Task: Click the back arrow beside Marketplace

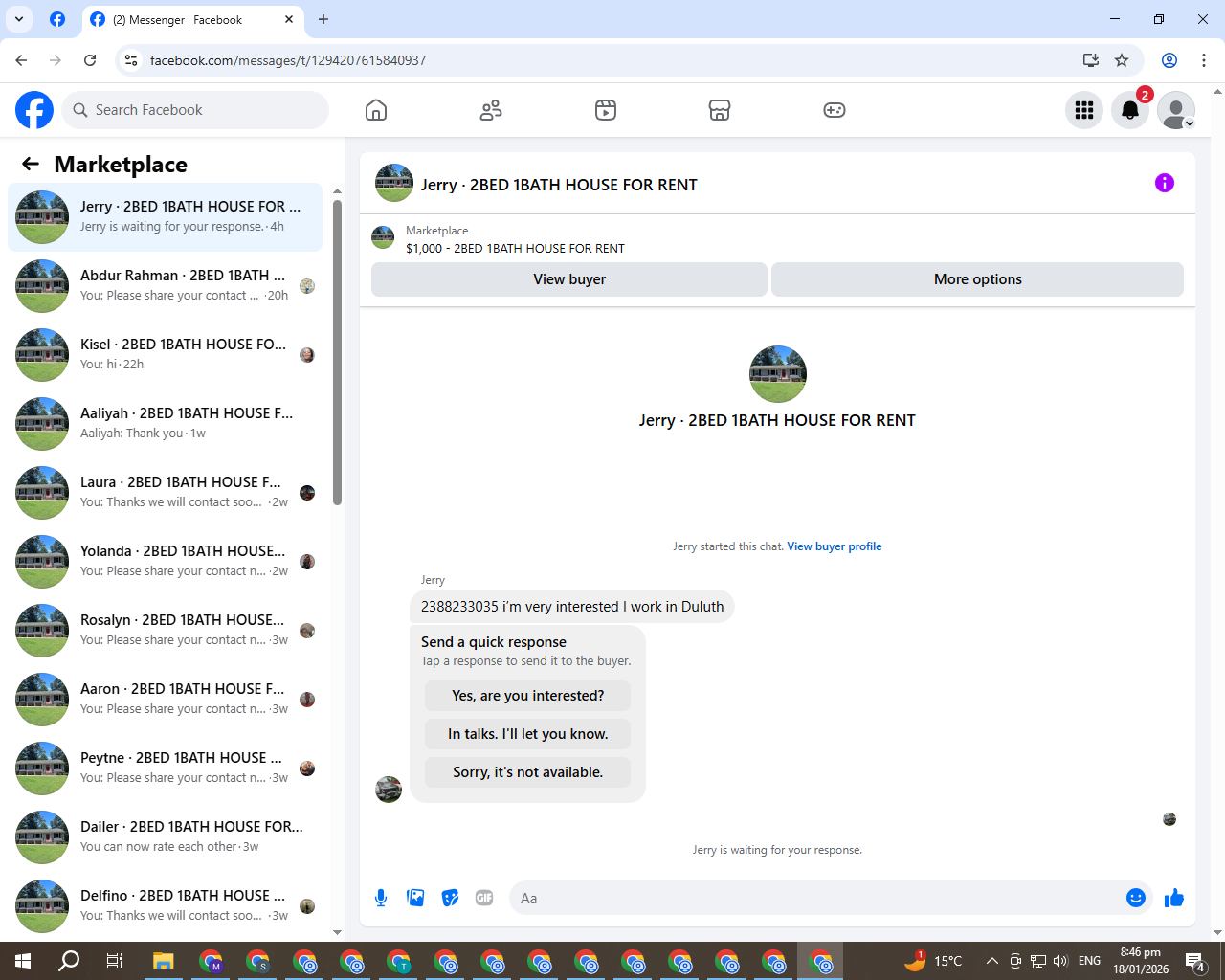Action: pyautogui.click(x=31, y=164)
